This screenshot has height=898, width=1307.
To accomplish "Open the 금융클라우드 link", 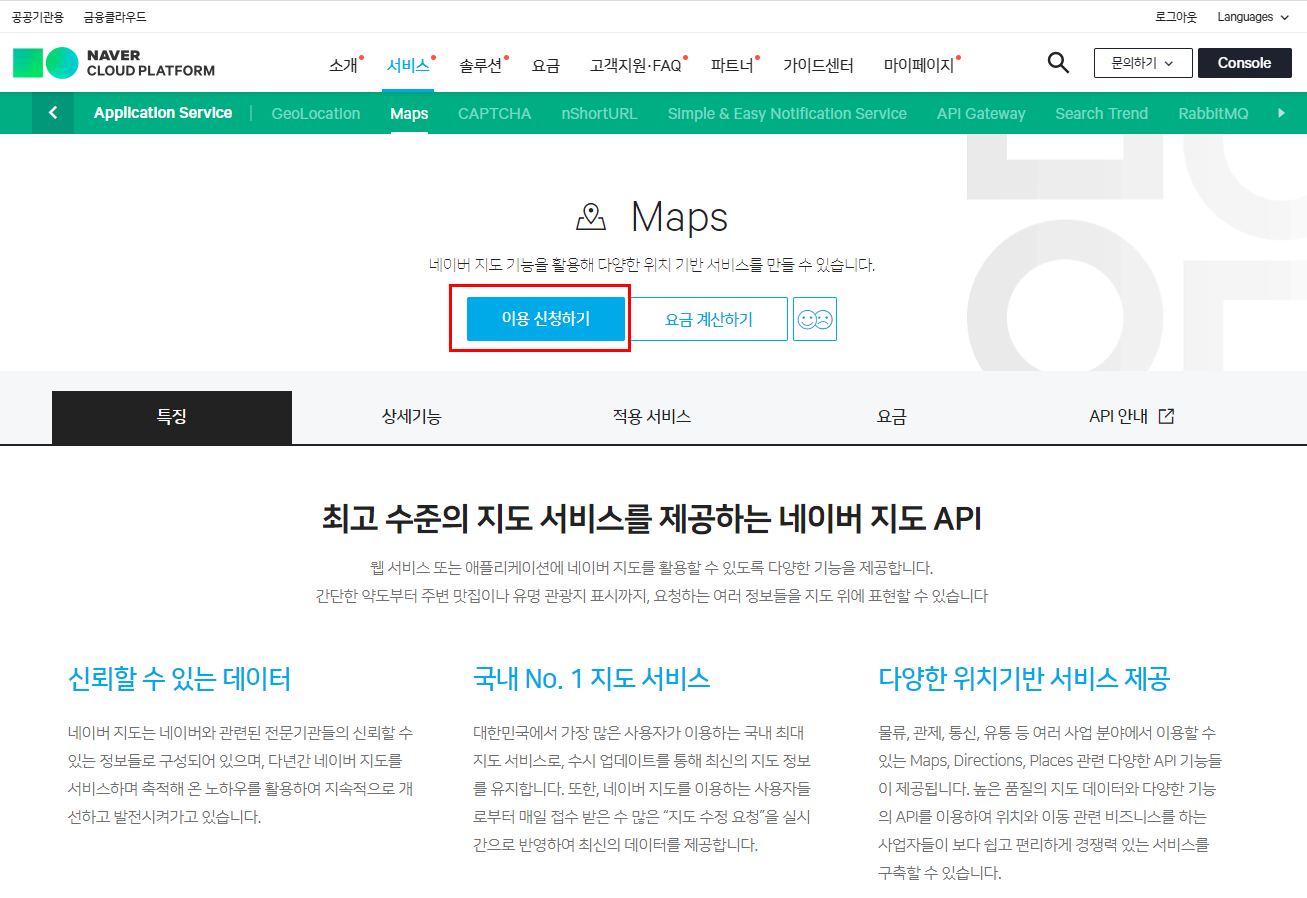I will pos(115,17).
